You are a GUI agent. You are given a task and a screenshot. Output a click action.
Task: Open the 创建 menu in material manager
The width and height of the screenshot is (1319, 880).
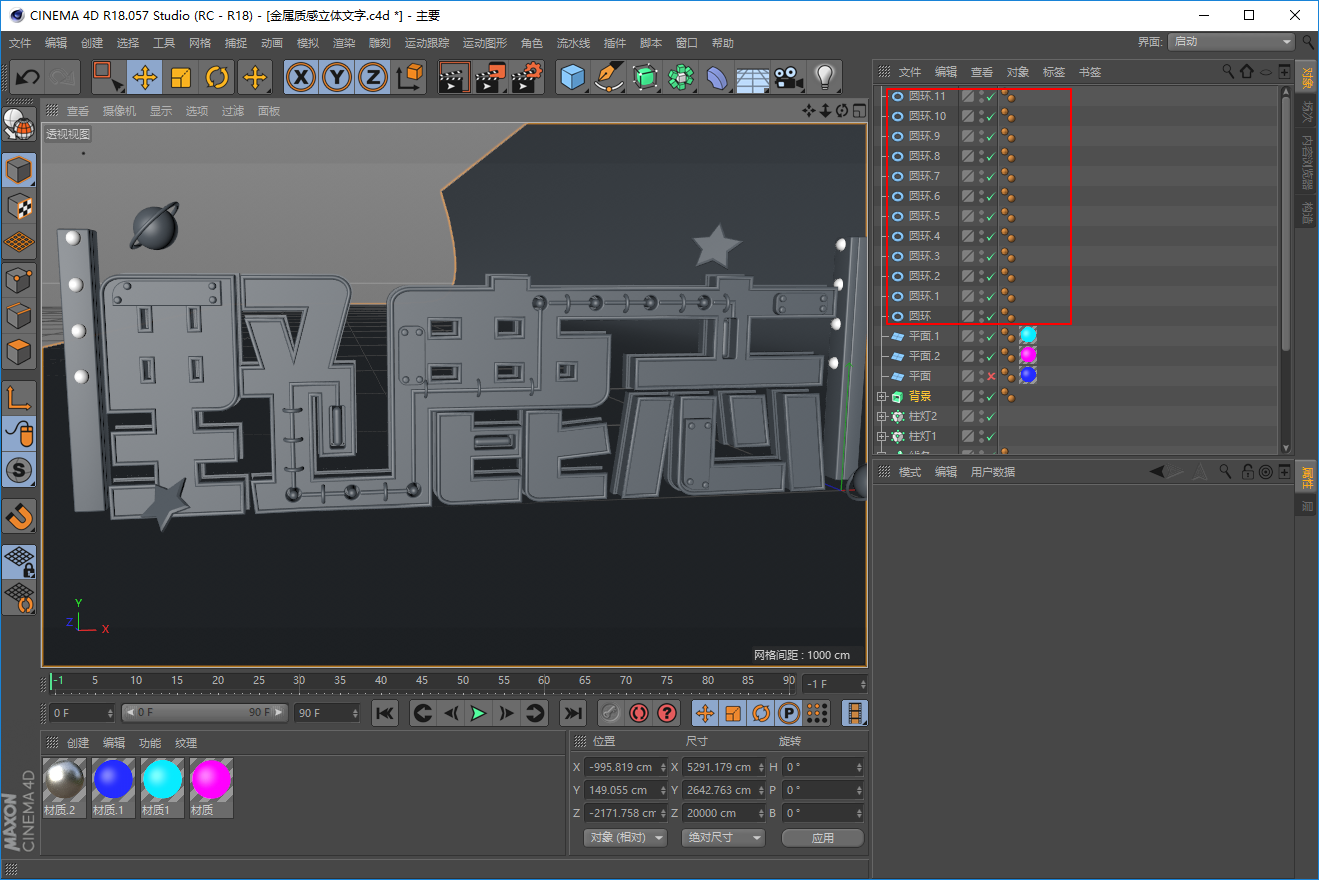78,743
